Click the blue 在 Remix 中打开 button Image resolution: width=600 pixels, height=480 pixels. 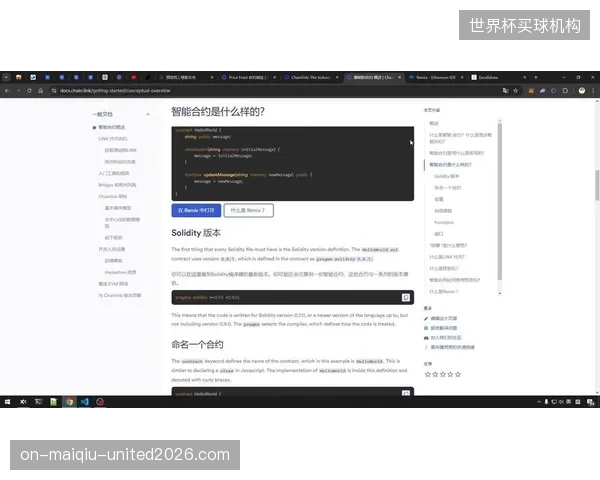tap(196, 211)
